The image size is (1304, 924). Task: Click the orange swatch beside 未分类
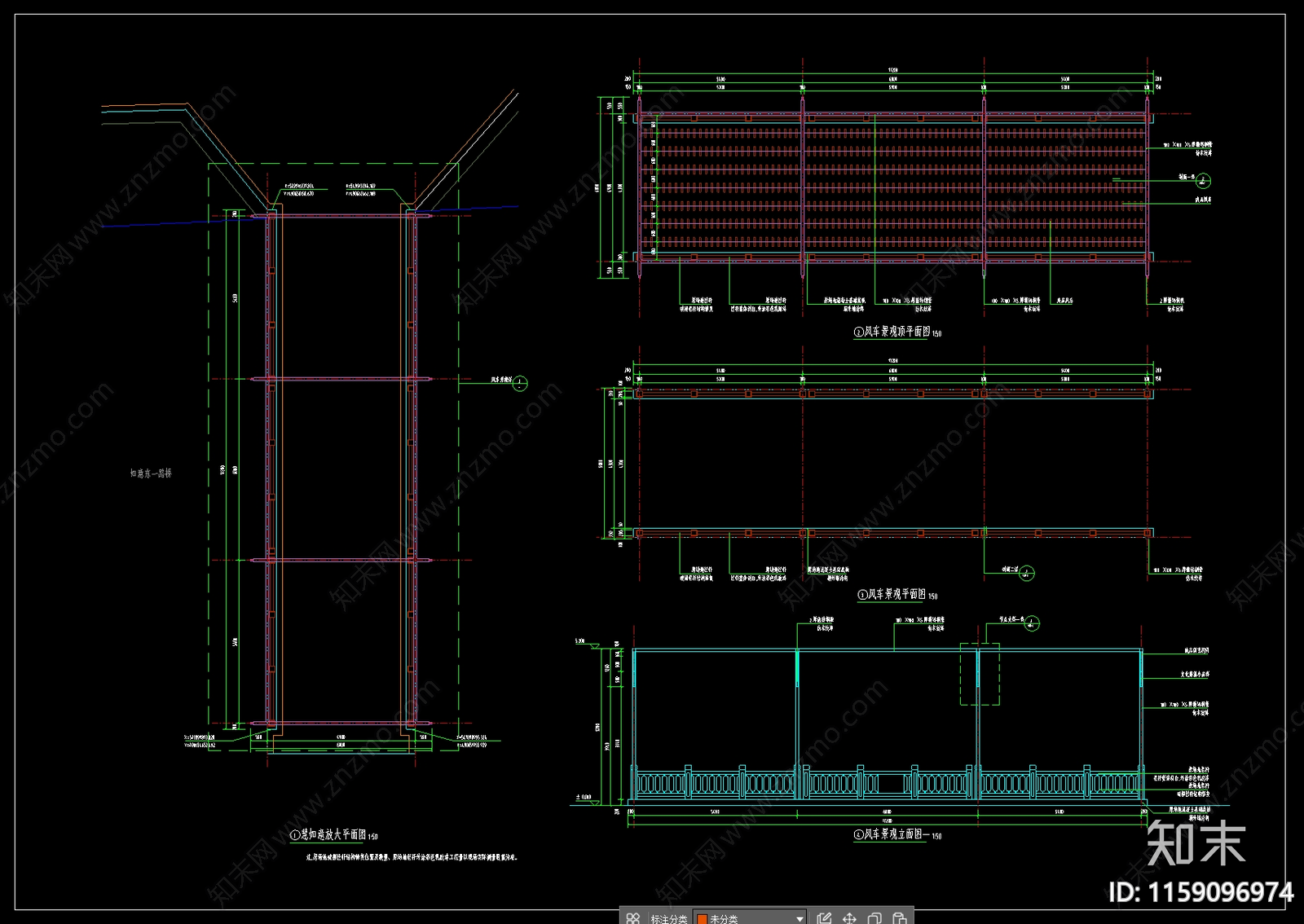coord(702,919)
